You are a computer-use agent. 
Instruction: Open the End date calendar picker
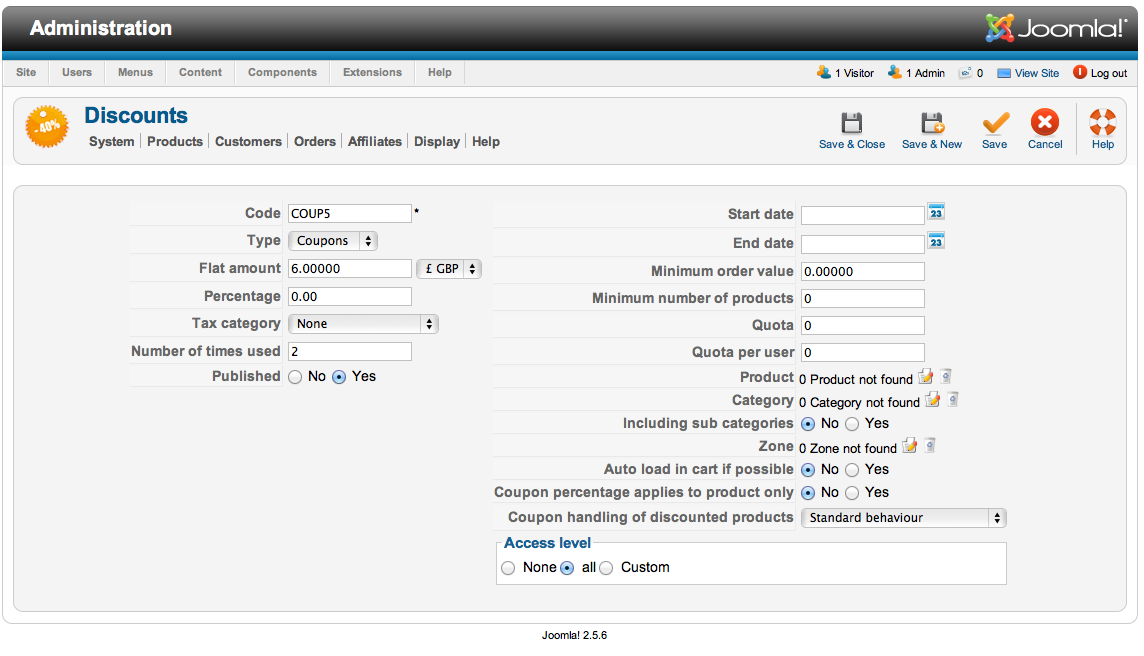click(x=936, y=241)
